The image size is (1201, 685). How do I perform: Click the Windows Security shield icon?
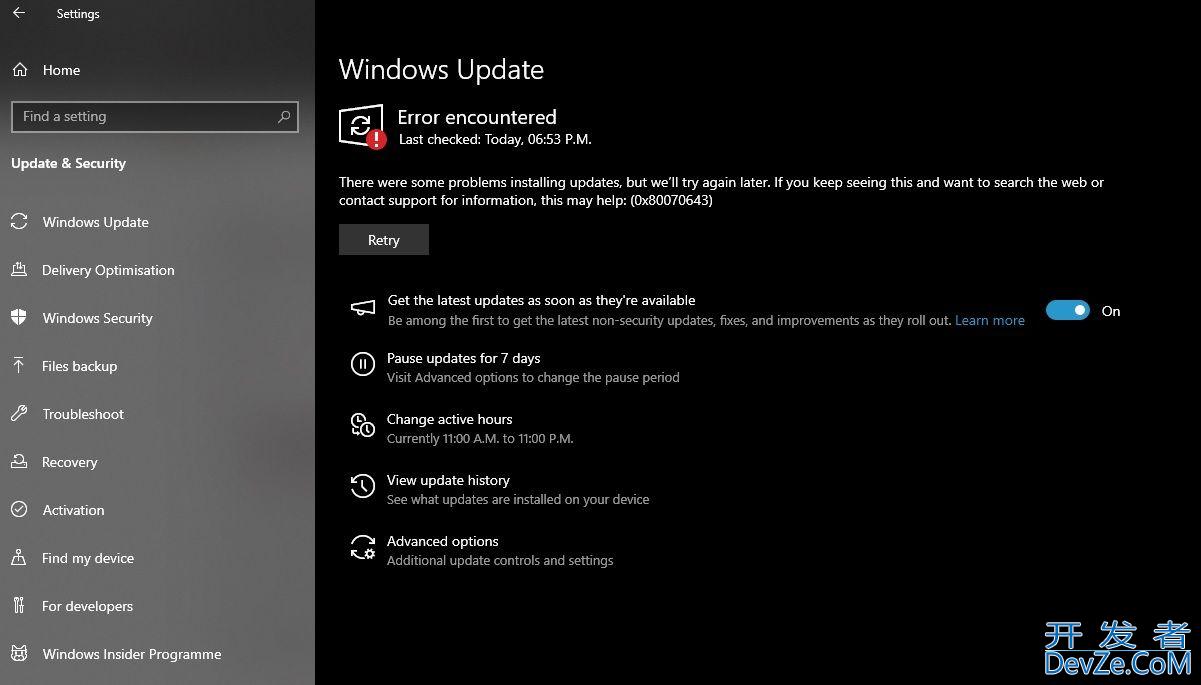[19, 318]
